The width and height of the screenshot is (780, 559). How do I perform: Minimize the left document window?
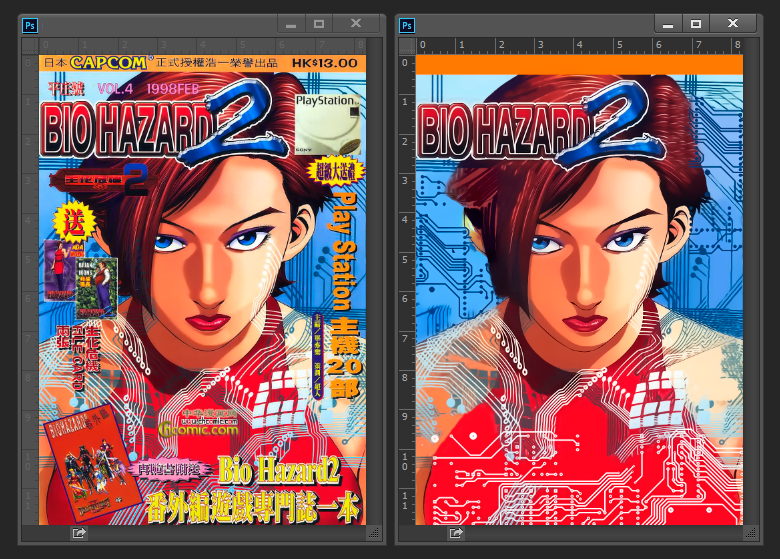click(x=291, y=24)
